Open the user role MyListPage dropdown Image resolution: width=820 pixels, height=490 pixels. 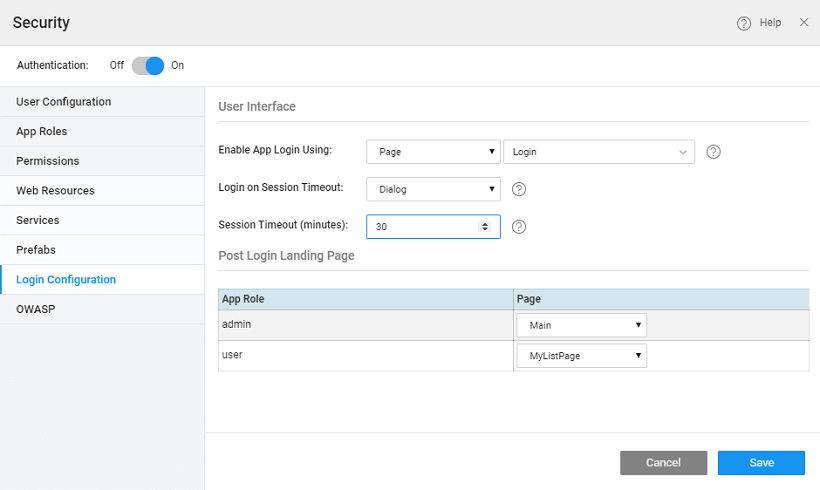581,356
